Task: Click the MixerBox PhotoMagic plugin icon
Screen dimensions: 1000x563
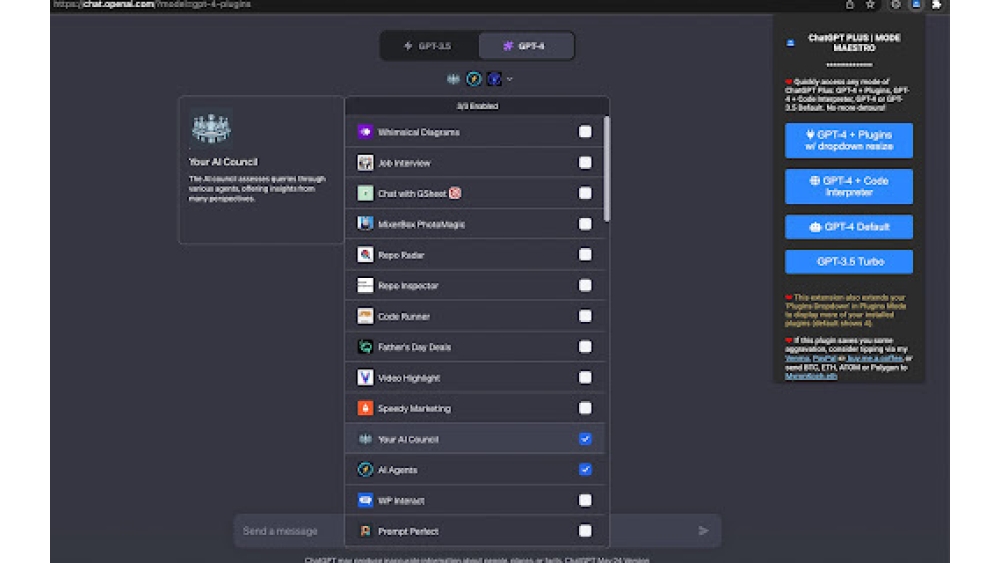Action: (x=365, y=224)
